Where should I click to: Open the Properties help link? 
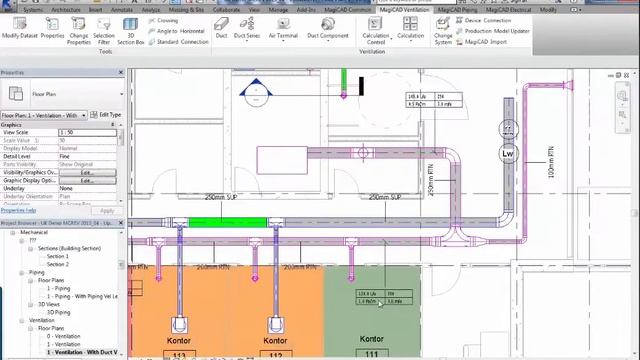[18, 211]
